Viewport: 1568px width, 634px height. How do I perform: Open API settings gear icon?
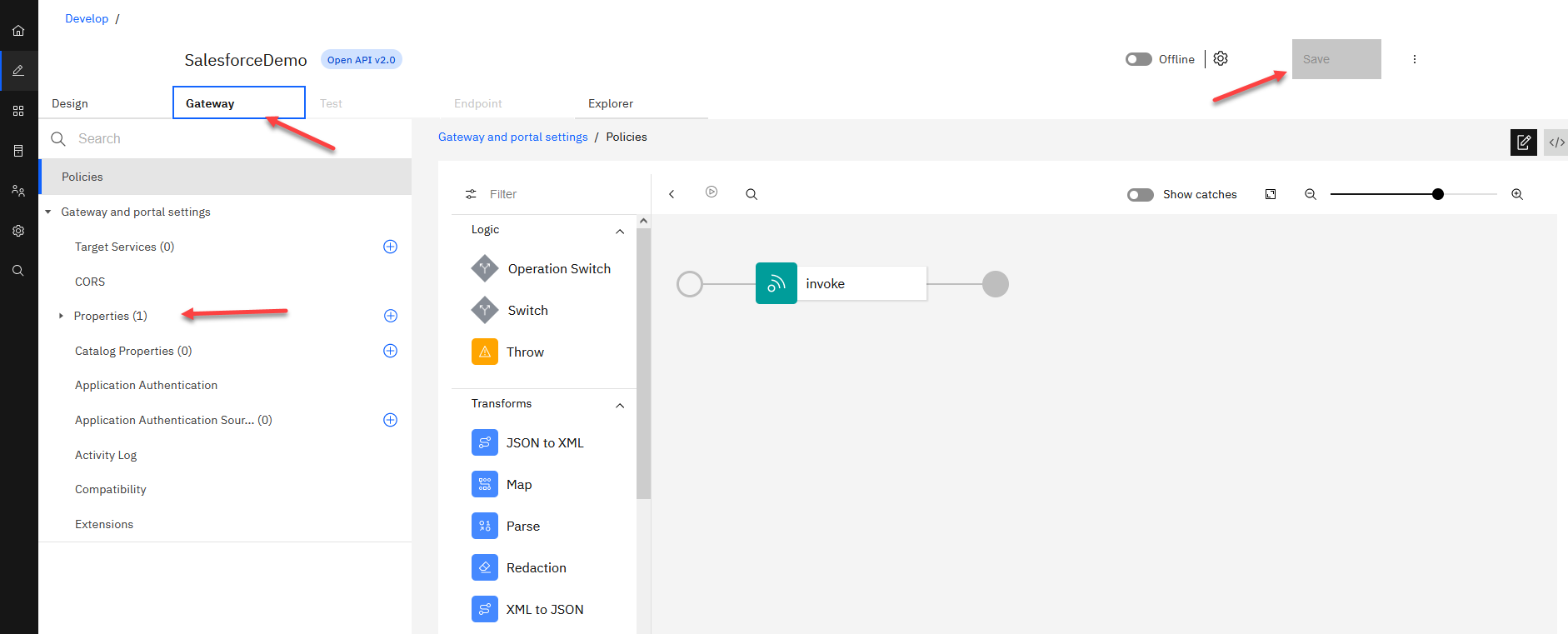click(1221, 59)
